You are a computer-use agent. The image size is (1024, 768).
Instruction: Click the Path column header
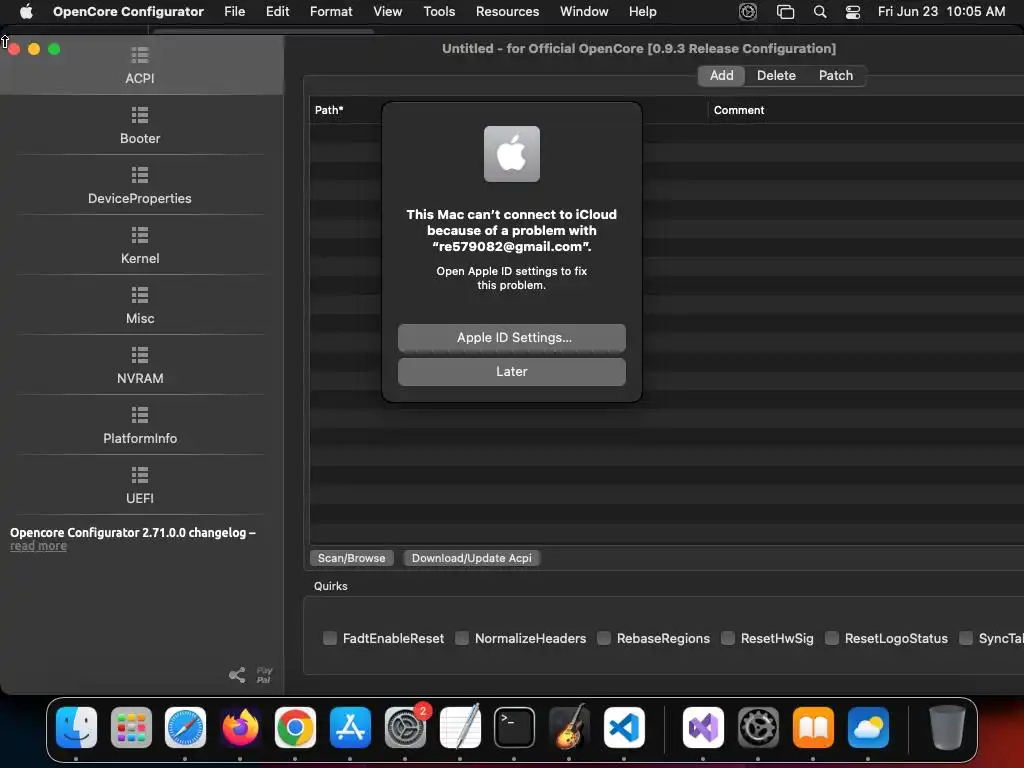point(329,110)
